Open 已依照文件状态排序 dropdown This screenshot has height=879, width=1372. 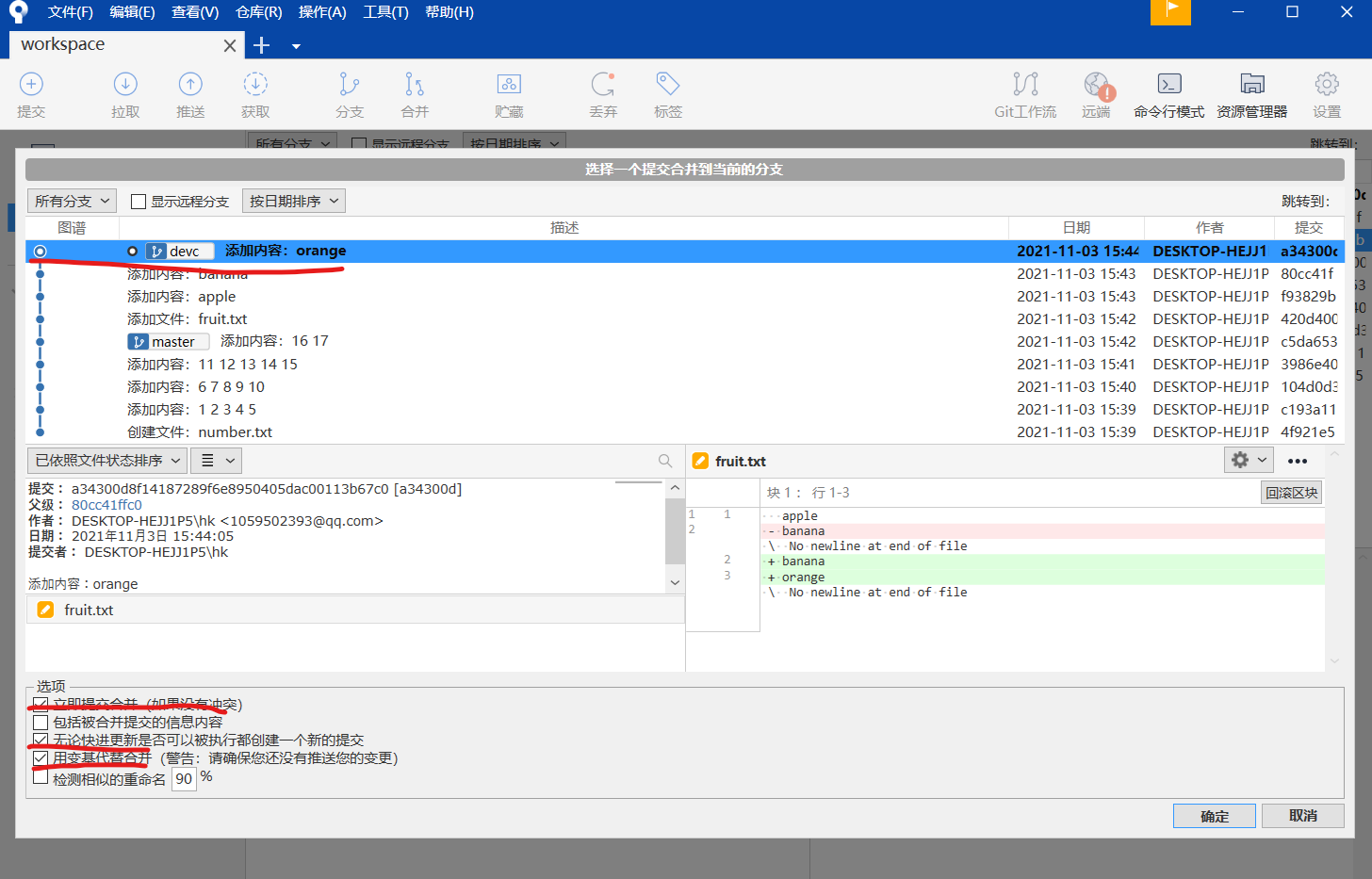106,460
